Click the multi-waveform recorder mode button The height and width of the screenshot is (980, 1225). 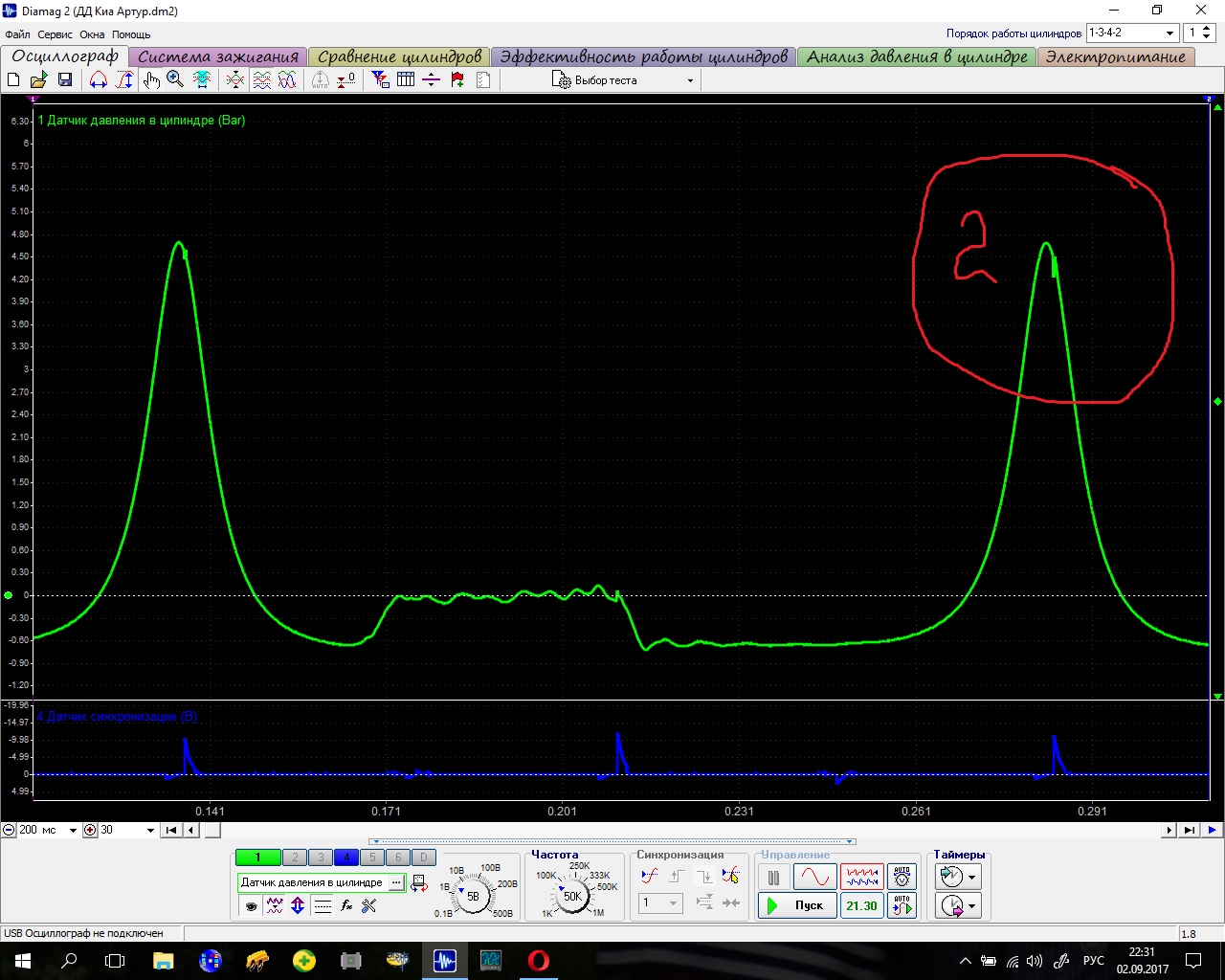861,877
